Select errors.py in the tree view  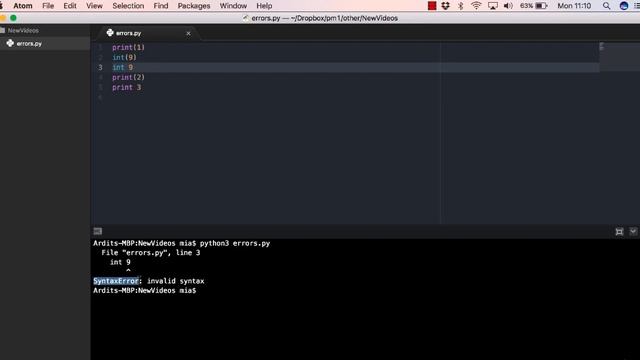pos(29,44)
